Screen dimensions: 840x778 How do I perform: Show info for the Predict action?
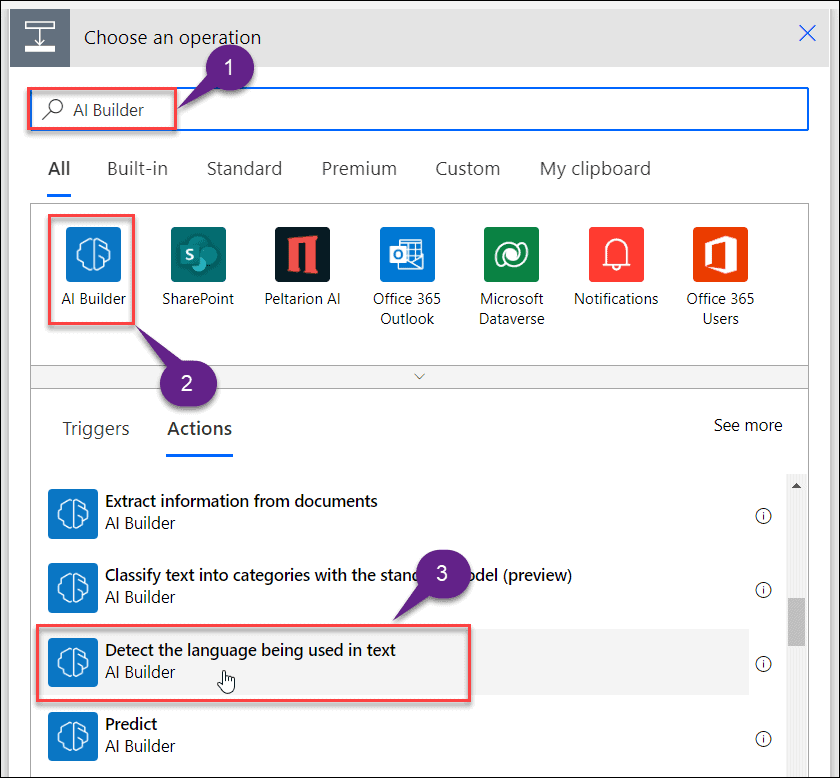[x=763, y=738]
